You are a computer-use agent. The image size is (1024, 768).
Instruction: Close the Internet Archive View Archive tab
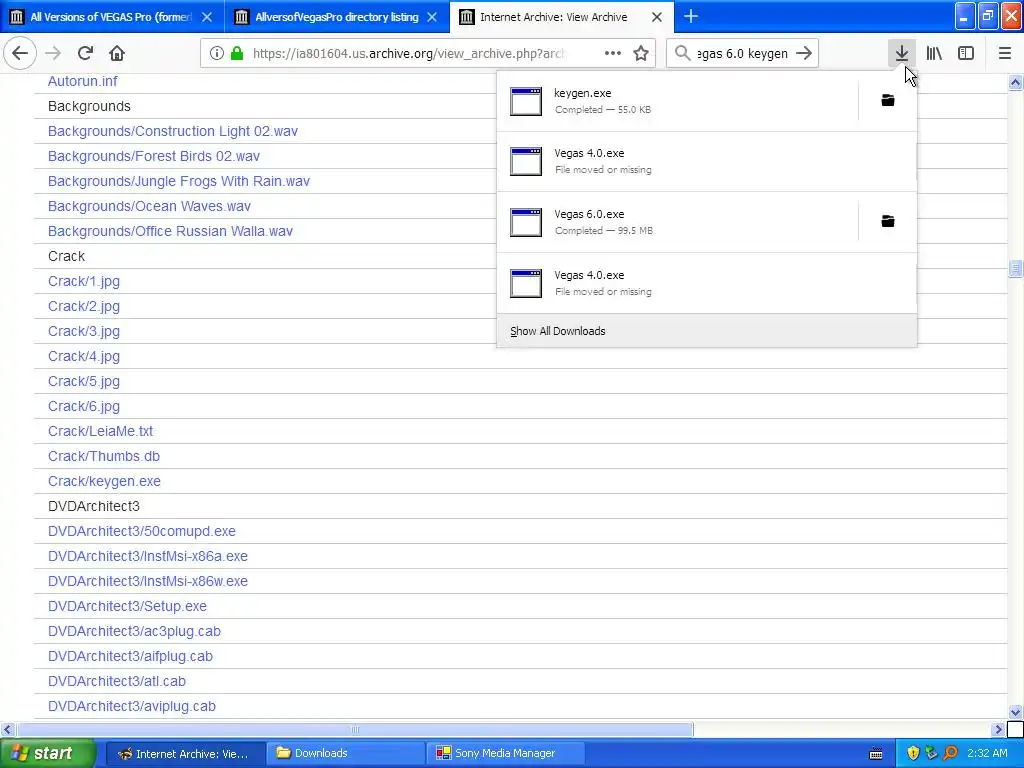pyautogui.click(x=657, y=17)
